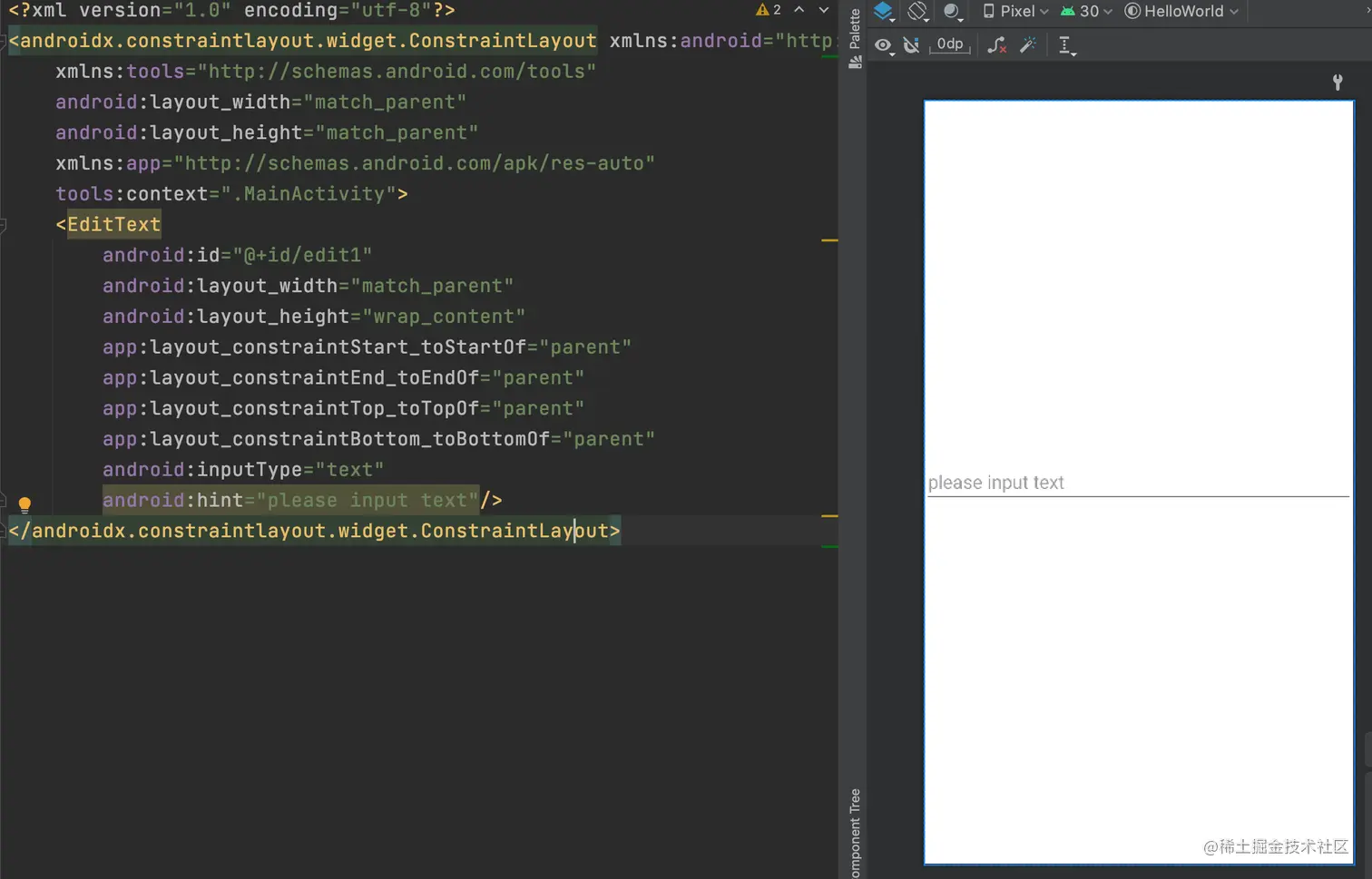
Task: Click the layout_constraintEnd_toEndOf line
Action: 343,378
